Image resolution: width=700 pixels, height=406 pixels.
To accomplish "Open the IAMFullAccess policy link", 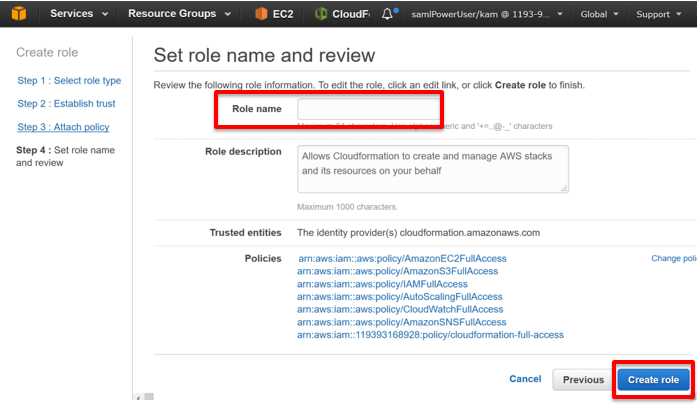I will click(x=382, y=284).
